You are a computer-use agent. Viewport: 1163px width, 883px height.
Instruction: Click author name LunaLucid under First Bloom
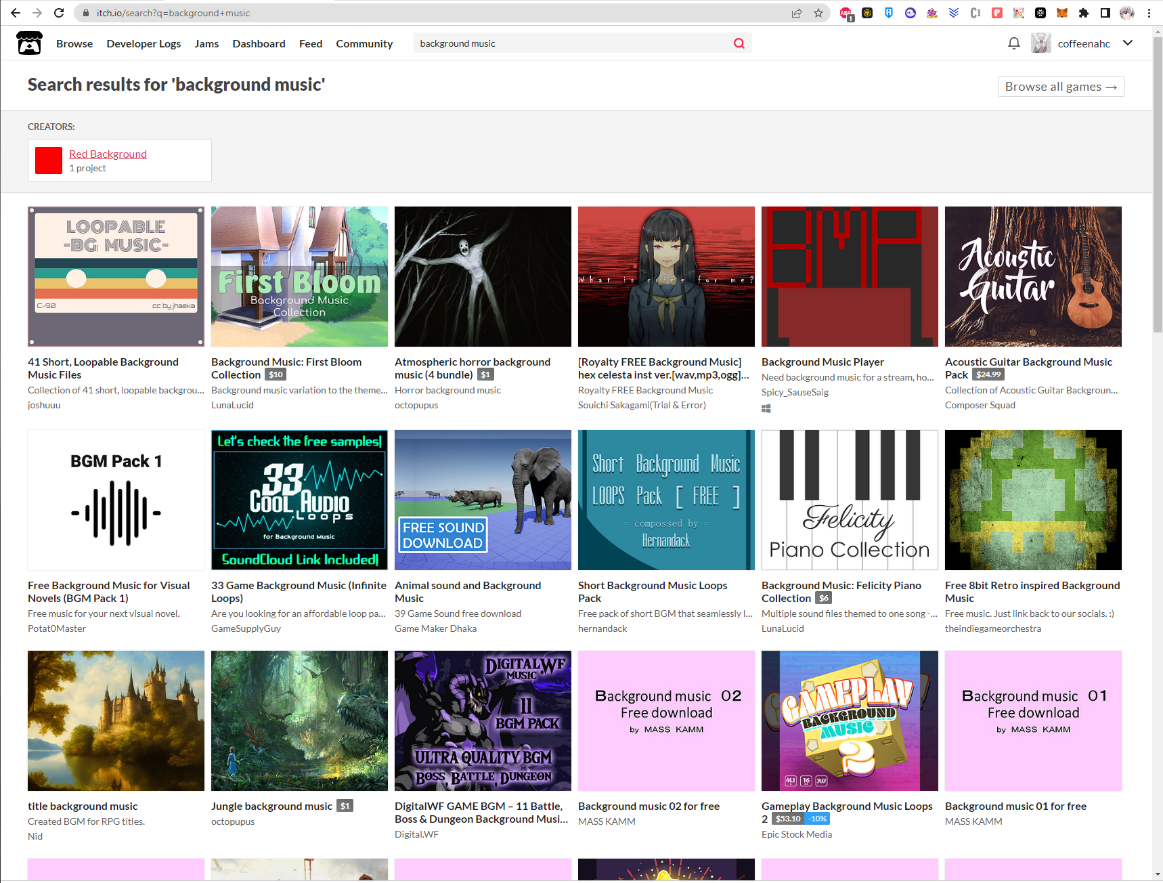(232, 405)
